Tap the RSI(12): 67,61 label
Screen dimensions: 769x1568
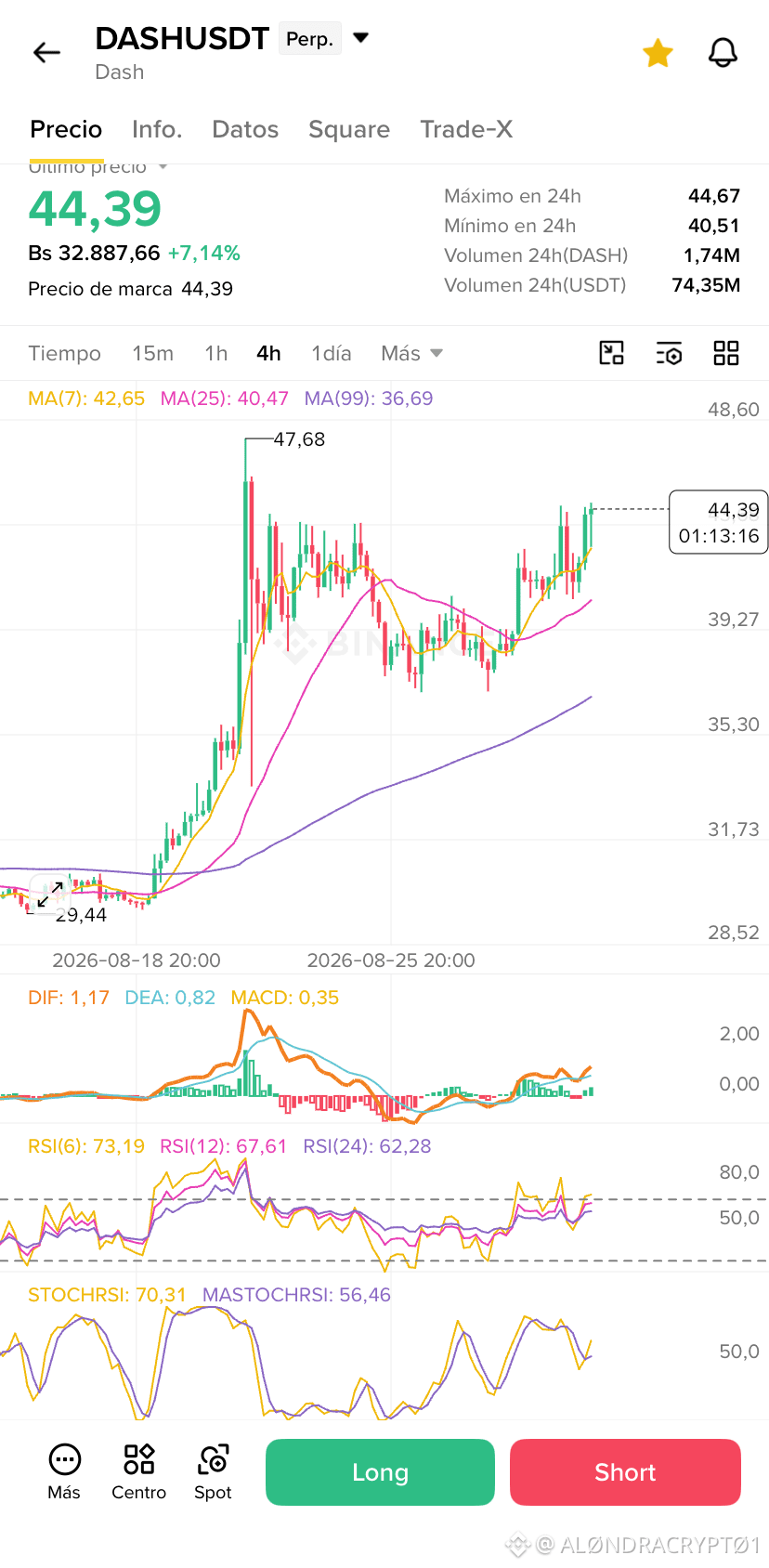[x=224, y=1146]
